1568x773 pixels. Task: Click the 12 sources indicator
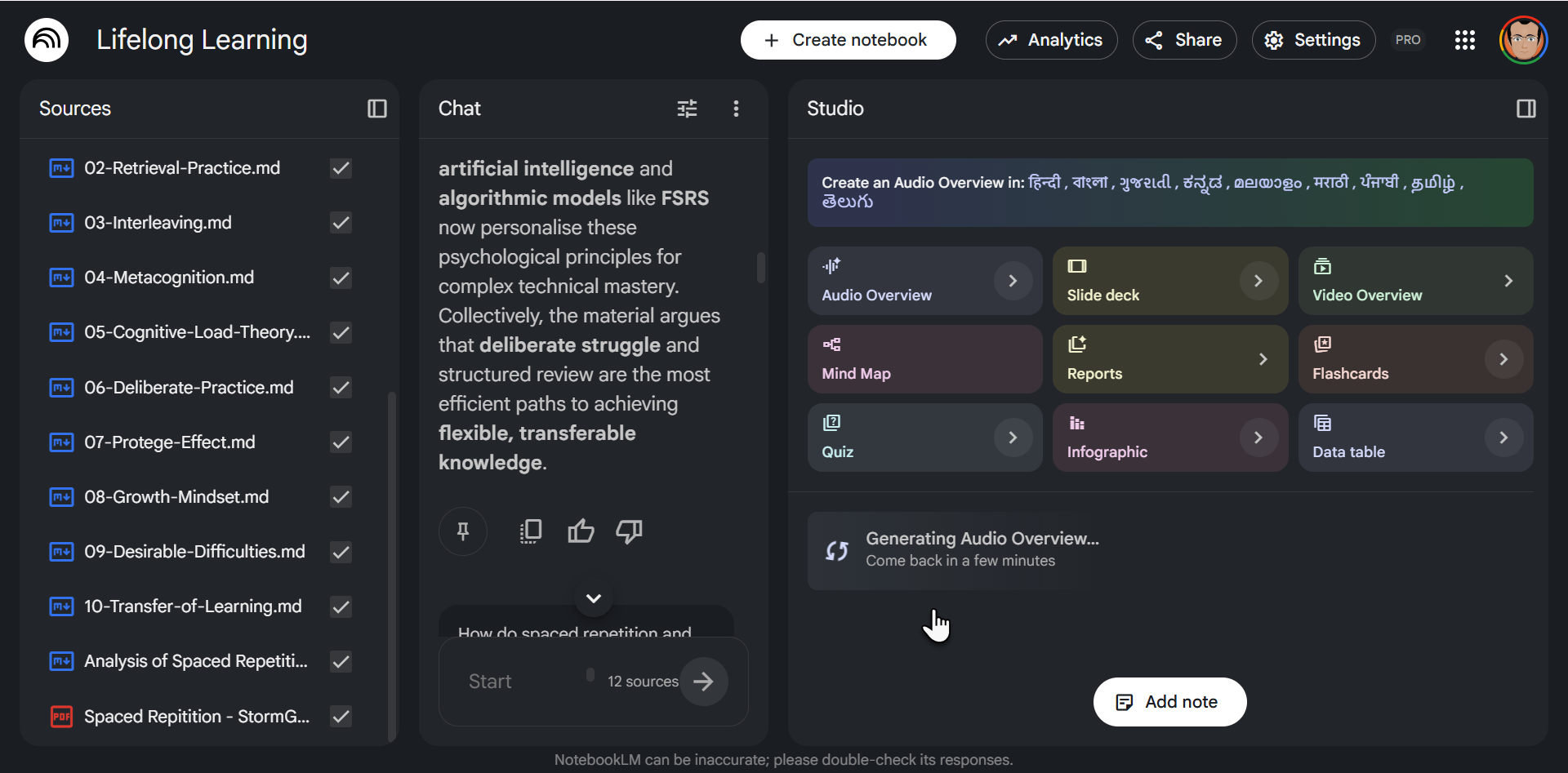(643, 682)
